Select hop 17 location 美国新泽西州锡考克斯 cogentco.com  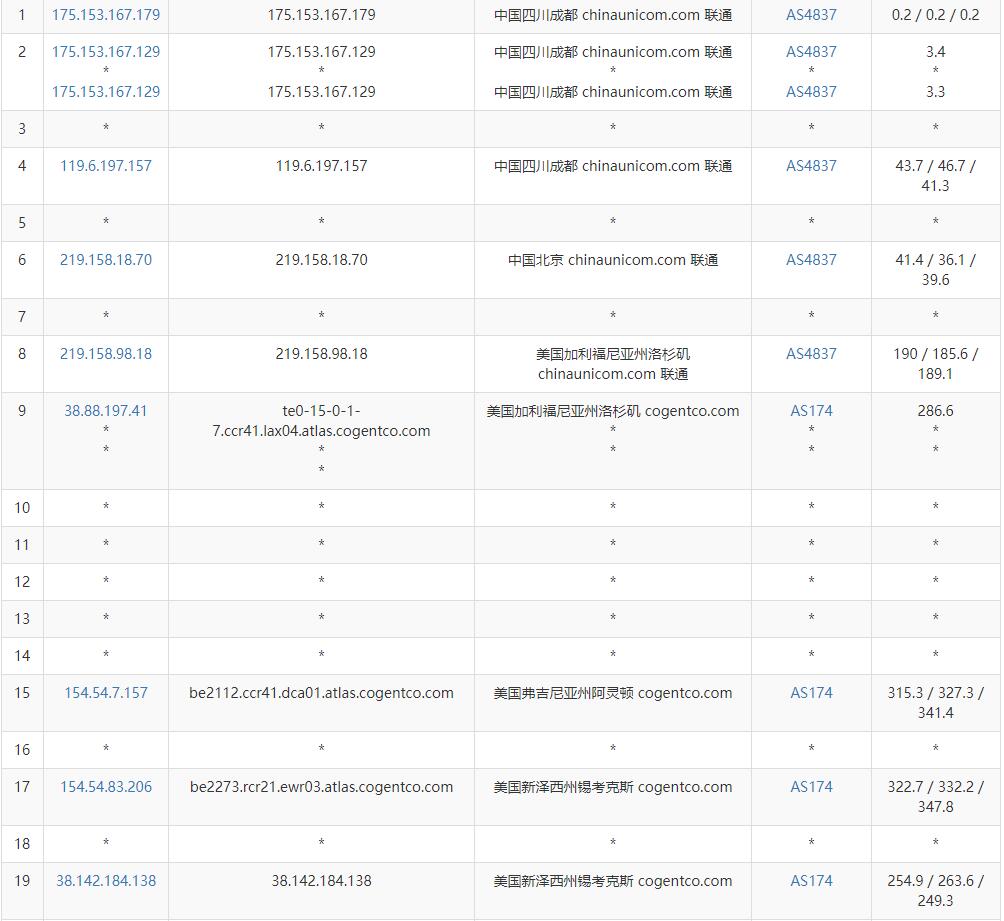613,787
